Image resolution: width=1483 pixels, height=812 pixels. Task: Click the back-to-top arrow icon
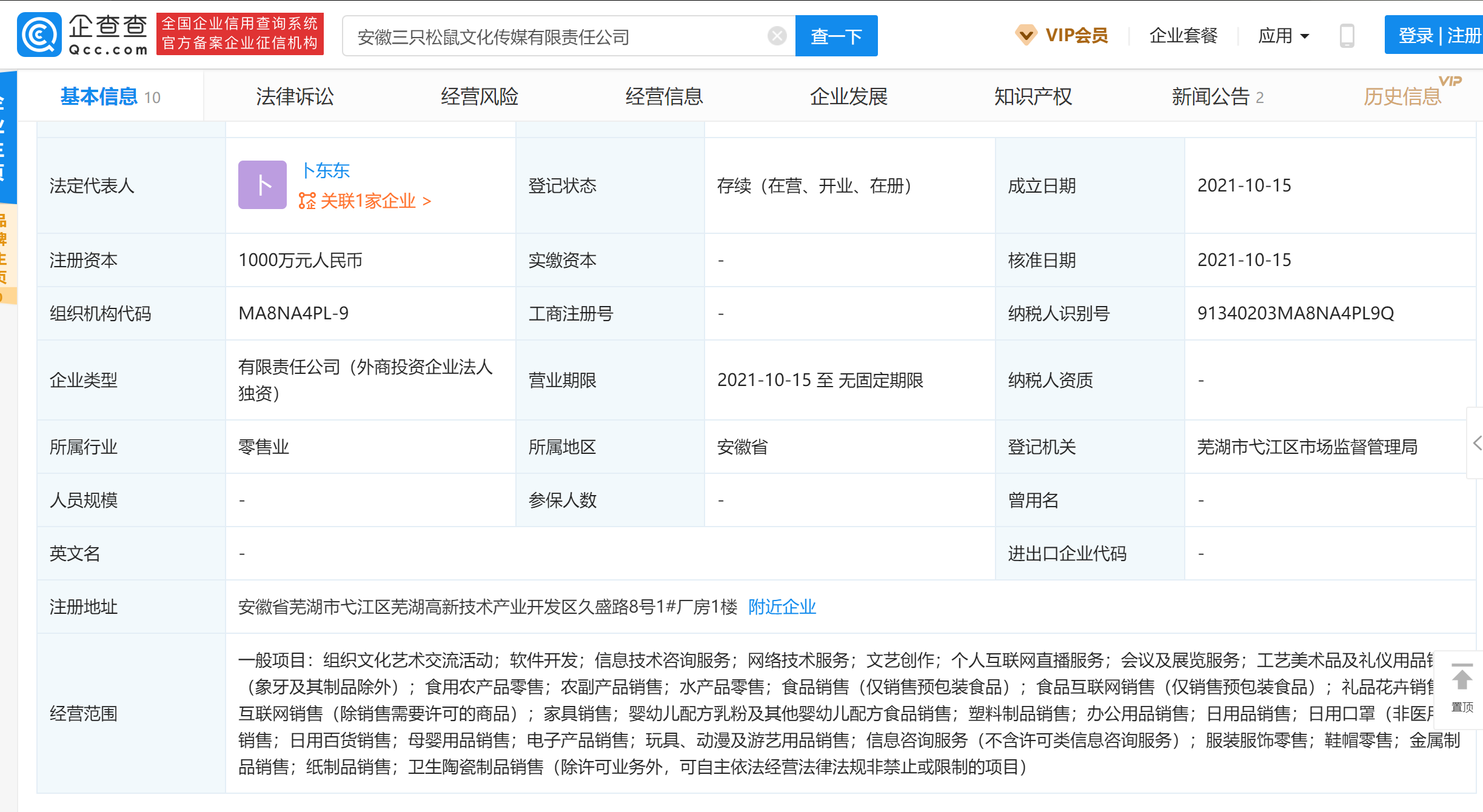(1462, 677)
